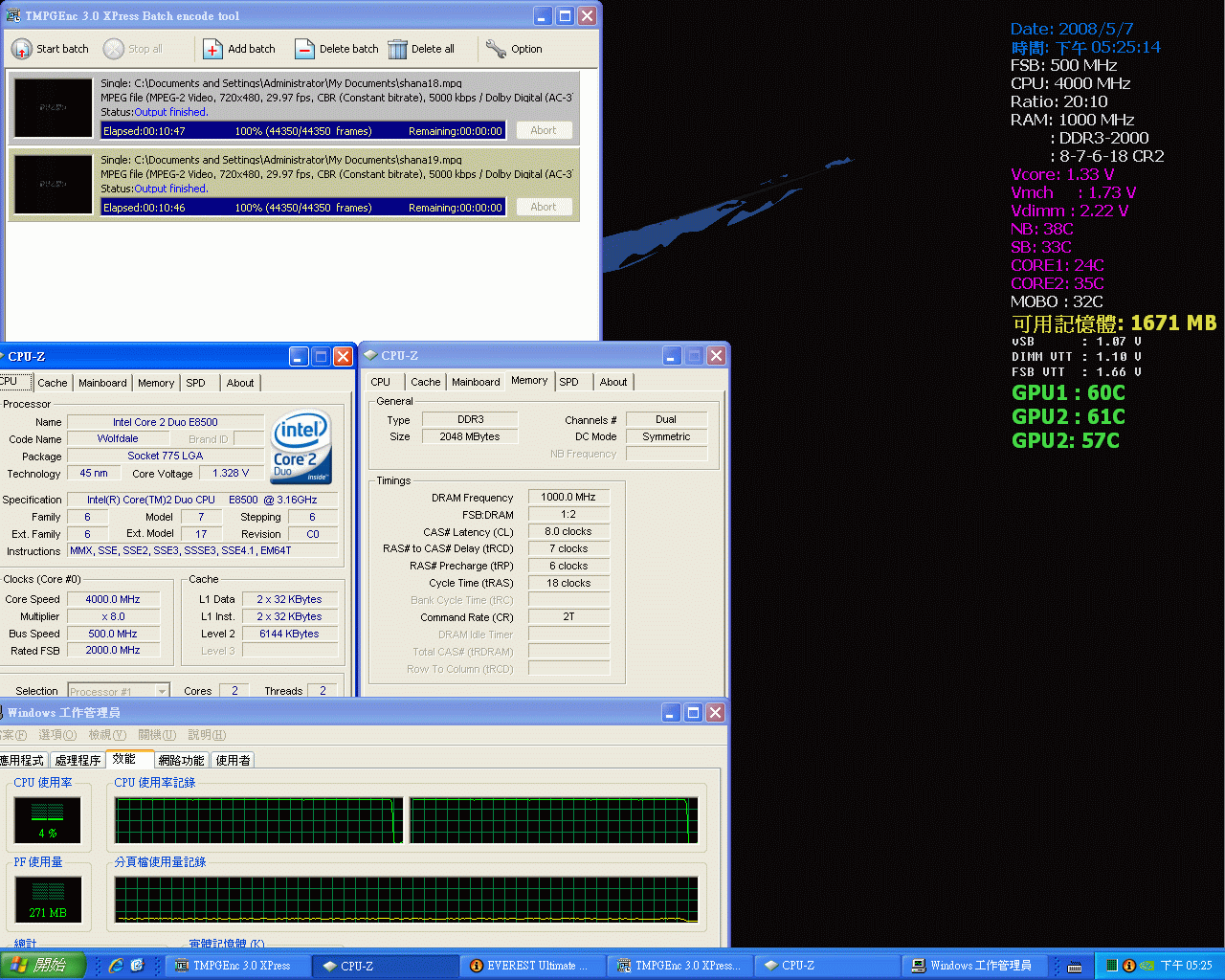The image size is (1225, 980).
Task: Expand the Processor #1 selection dropdown
Action: coord(162,691)
